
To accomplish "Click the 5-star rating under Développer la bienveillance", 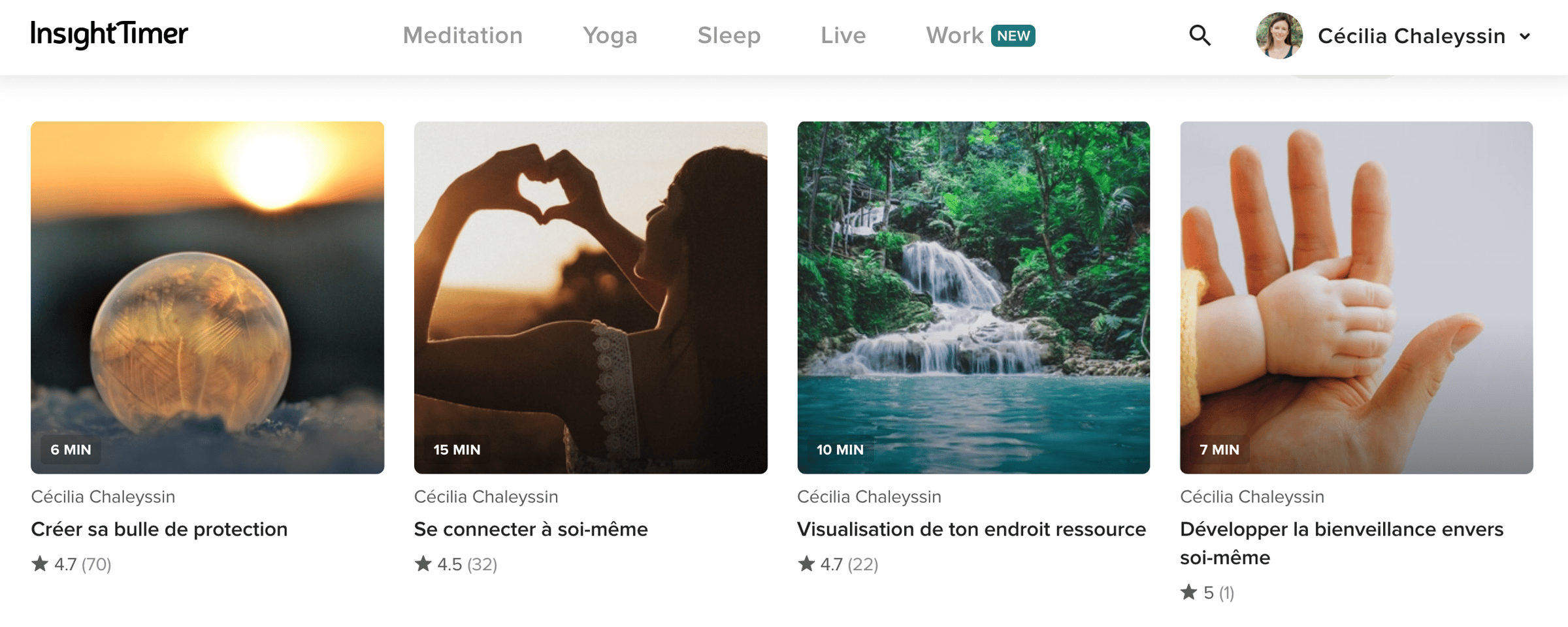I will (x=1207, y=592).
